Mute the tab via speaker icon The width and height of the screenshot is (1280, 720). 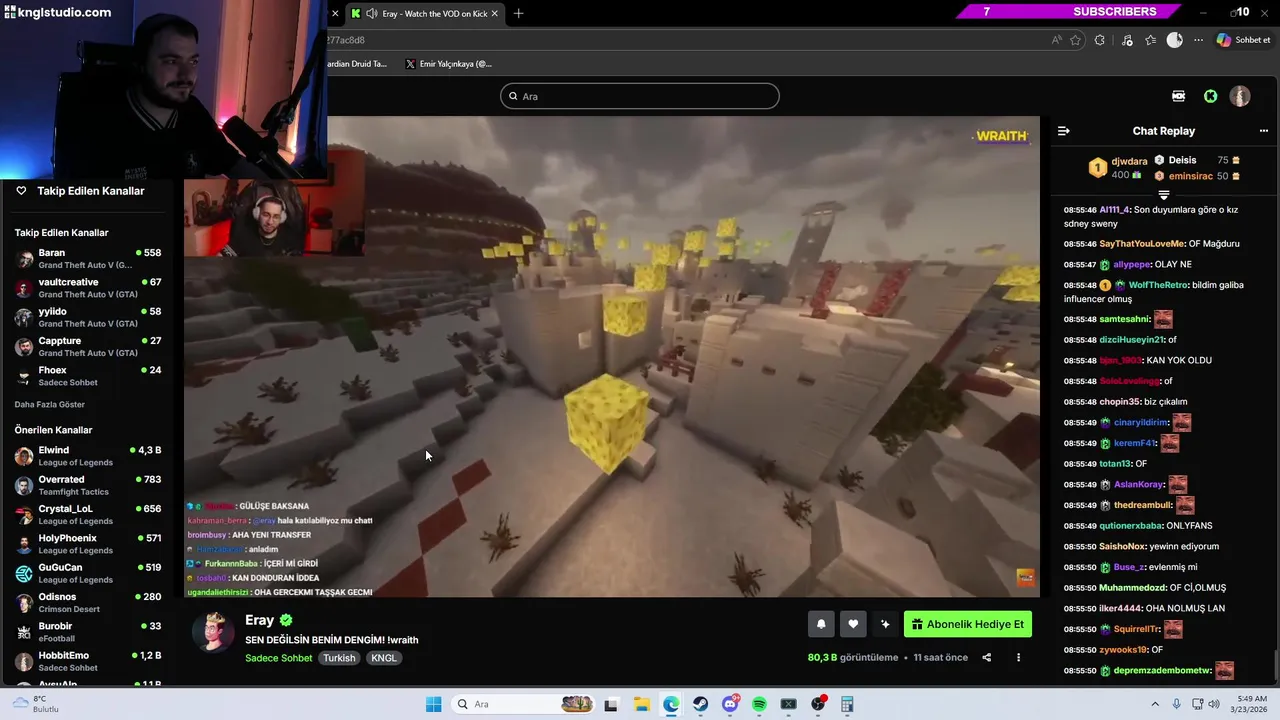point(372,13)
